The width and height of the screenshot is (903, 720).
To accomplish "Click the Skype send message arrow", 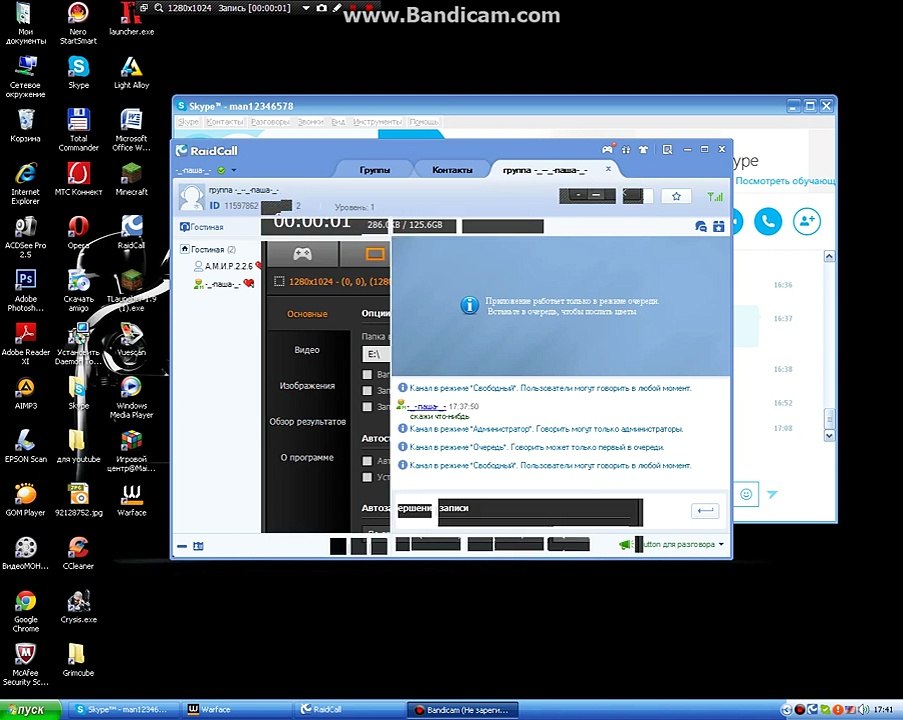I will [x=772, y=494].
